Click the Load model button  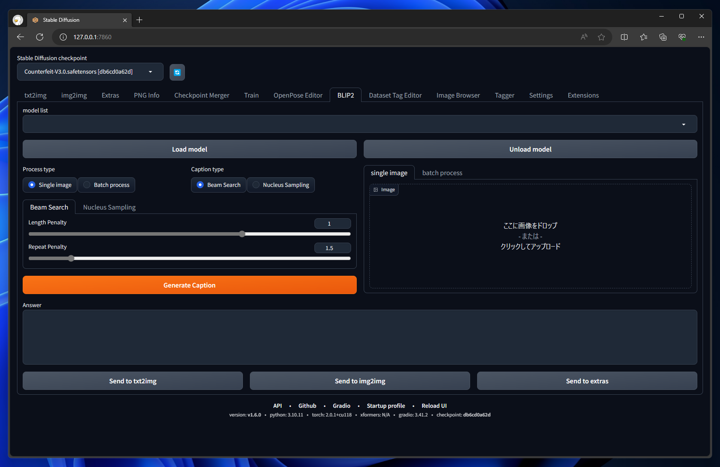coord(189,149)
